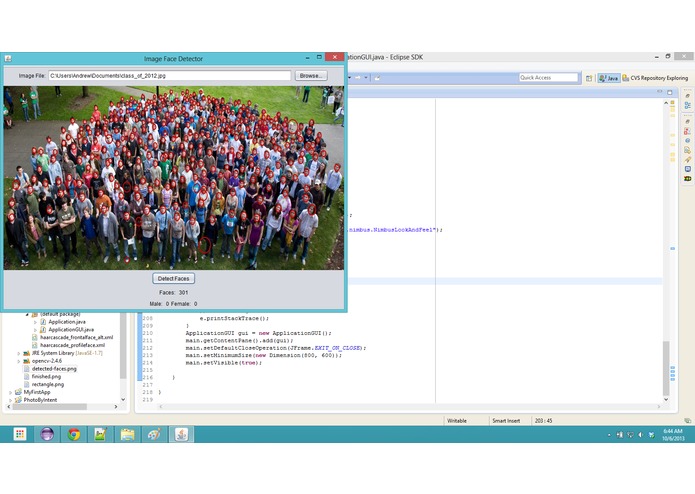The height and width of the screenshot is (494, 695).
Task: Collapse the default package node
Action: [27, 315]
